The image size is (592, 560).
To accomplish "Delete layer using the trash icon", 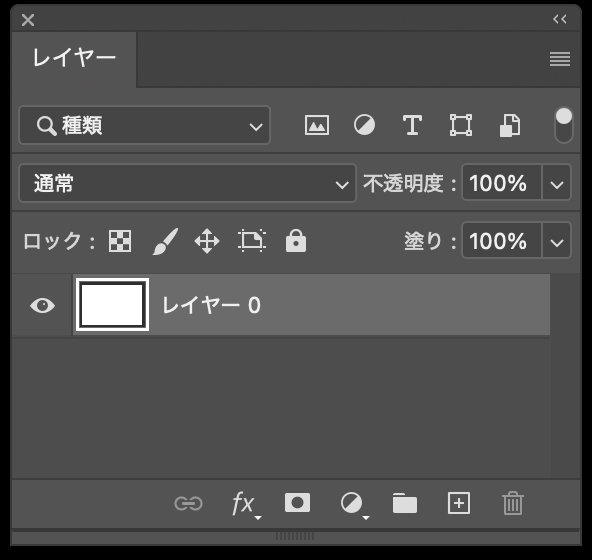I will 513,503.
